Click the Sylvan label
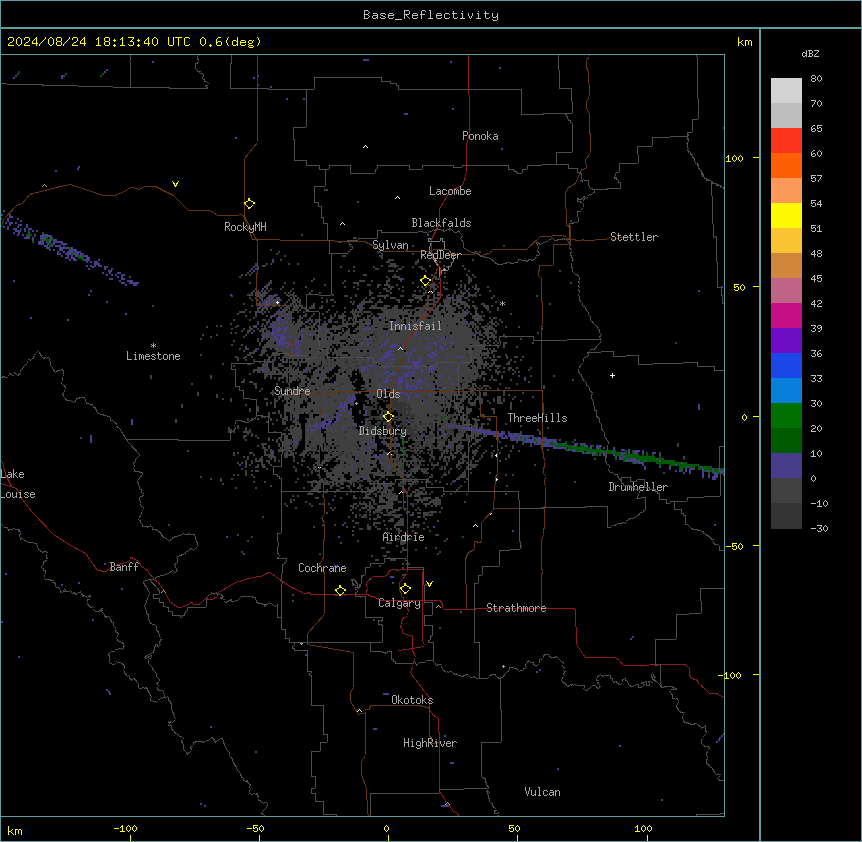This screenshot has height=842, width=862. click(390, 245)
